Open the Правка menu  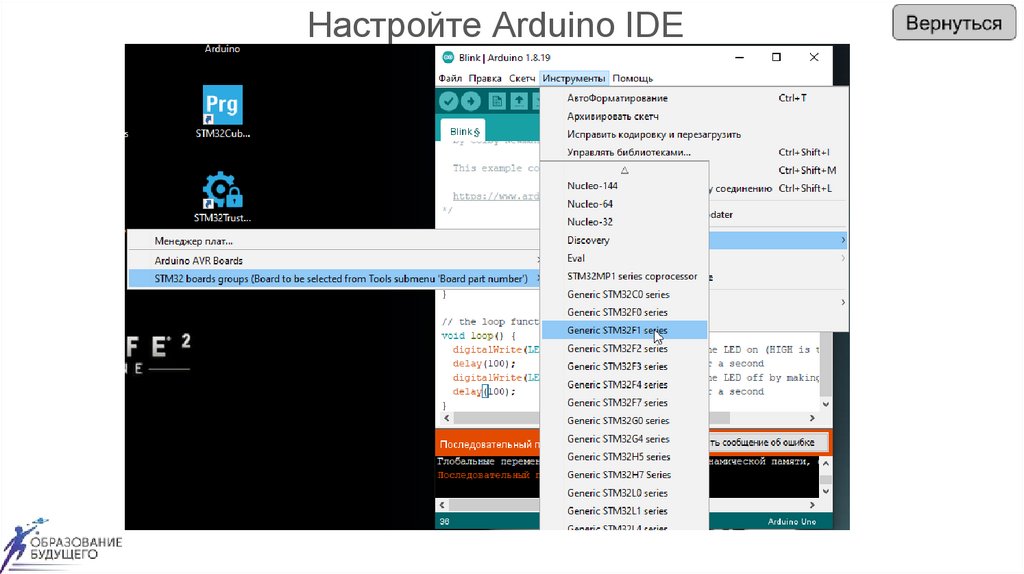[x=485, y=78]
